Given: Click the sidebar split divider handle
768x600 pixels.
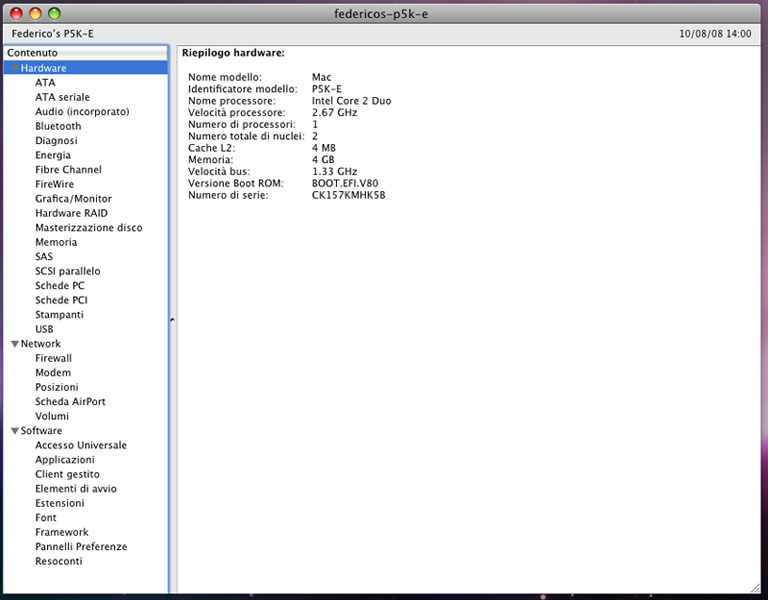Looking at the screenshot, I should pyautogui.click(x=172, y=320).
